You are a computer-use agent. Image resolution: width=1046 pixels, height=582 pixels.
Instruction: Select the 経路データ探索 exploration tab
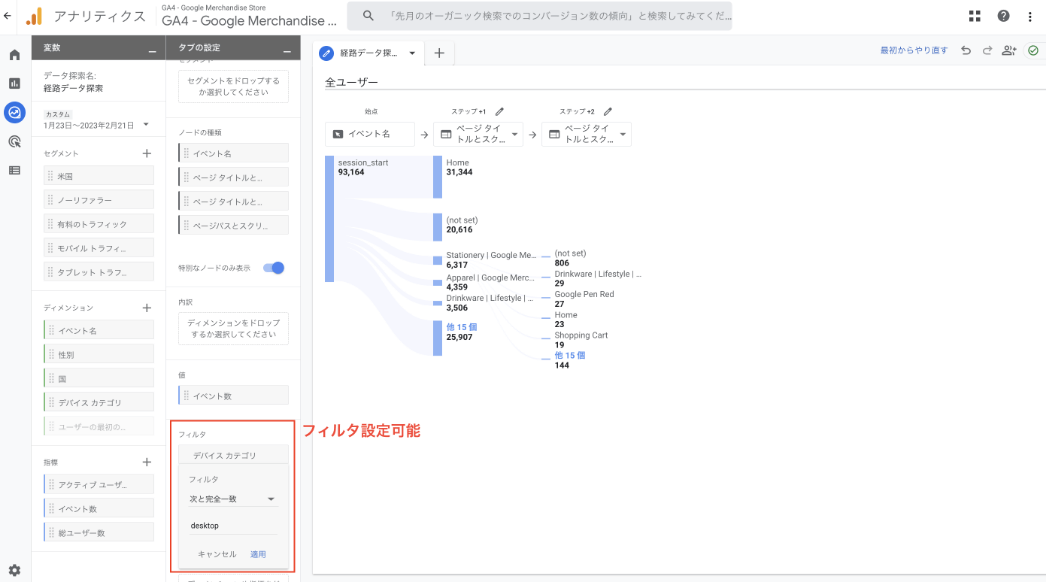point(368,53)
